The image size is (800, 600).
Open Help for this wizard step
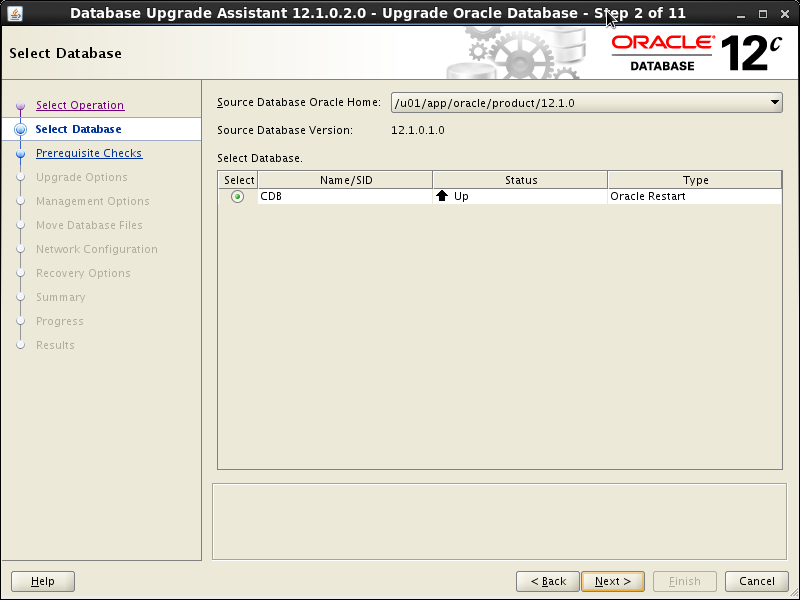pos(42,581)
